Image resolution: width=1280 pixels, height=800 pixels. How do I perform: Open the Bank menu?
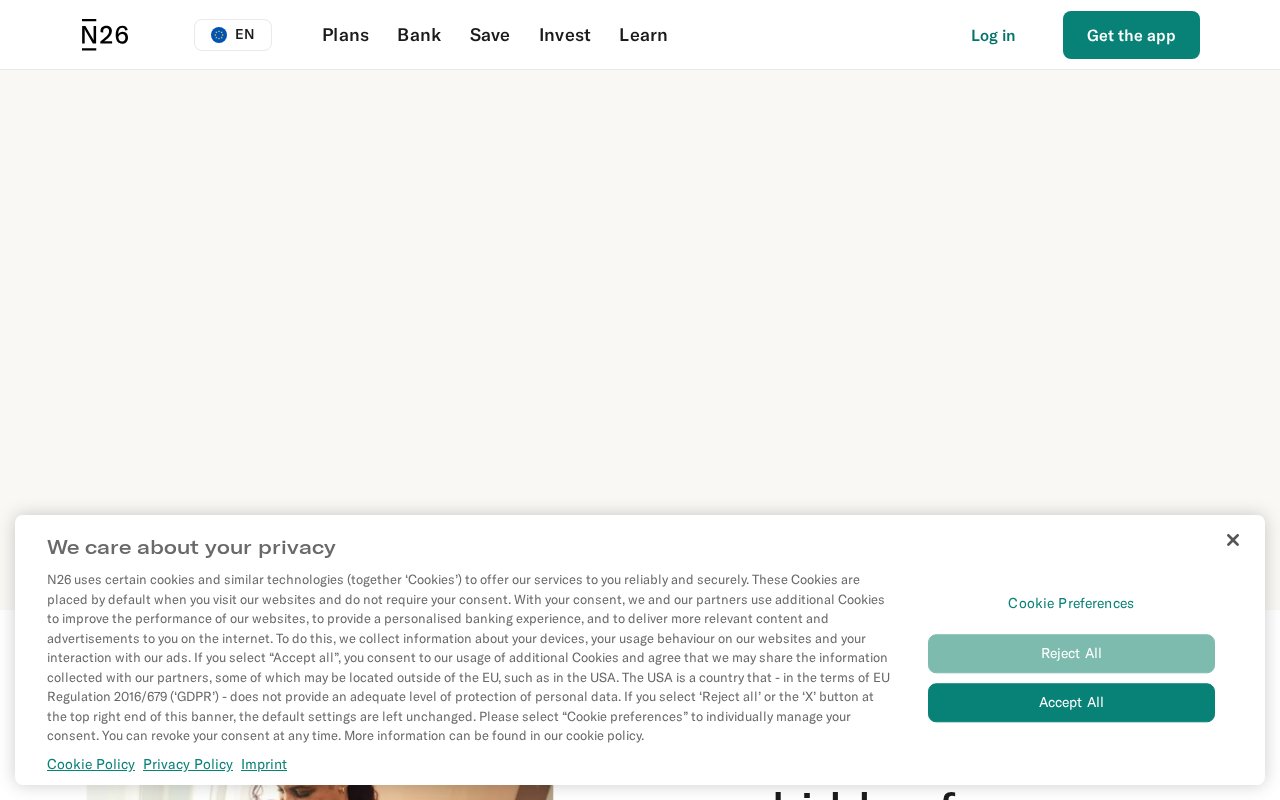tap(419, 35)
